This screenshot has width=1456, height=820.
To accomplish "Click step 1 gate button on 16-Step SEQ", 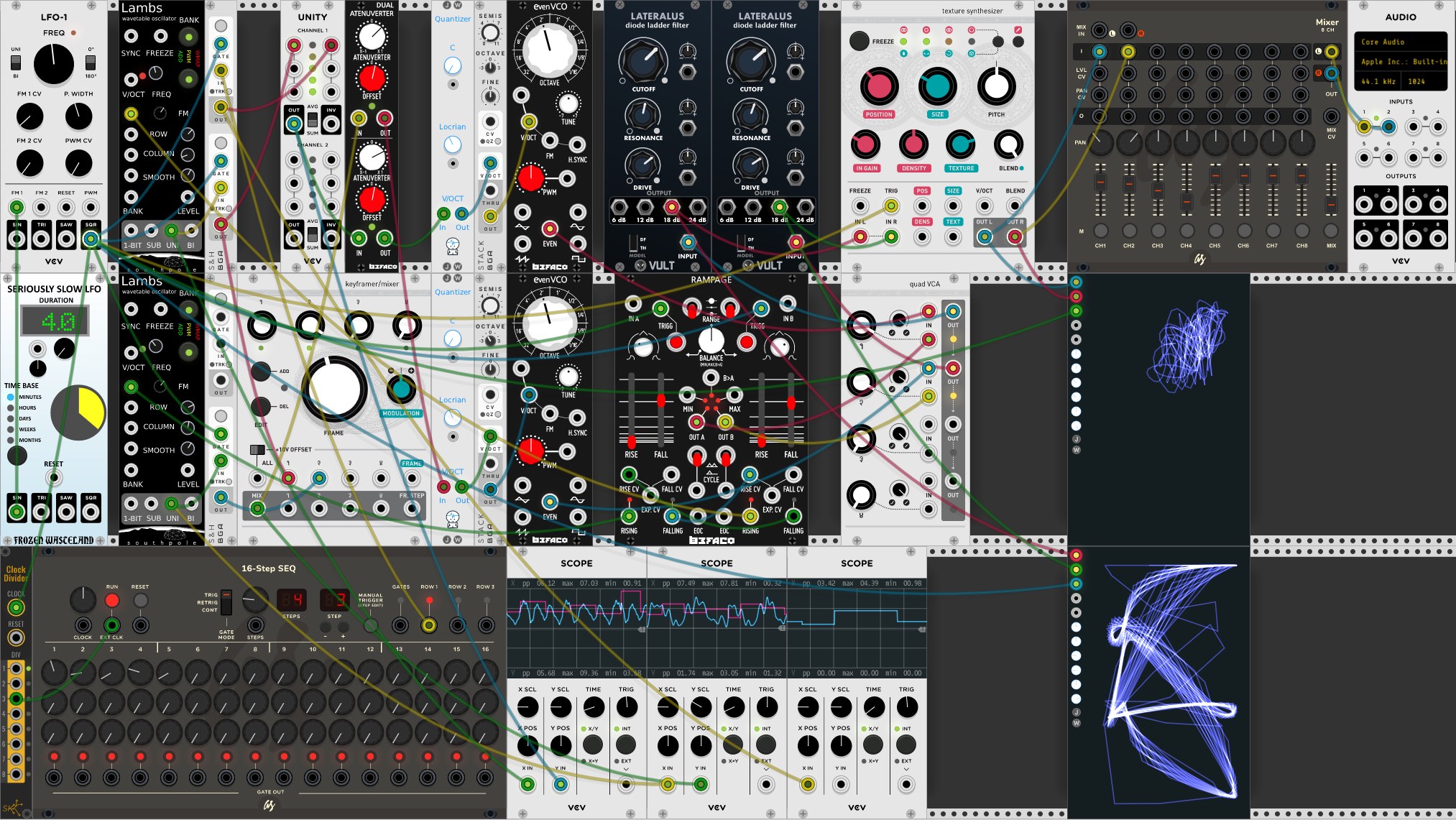I will tap(54, 757).
